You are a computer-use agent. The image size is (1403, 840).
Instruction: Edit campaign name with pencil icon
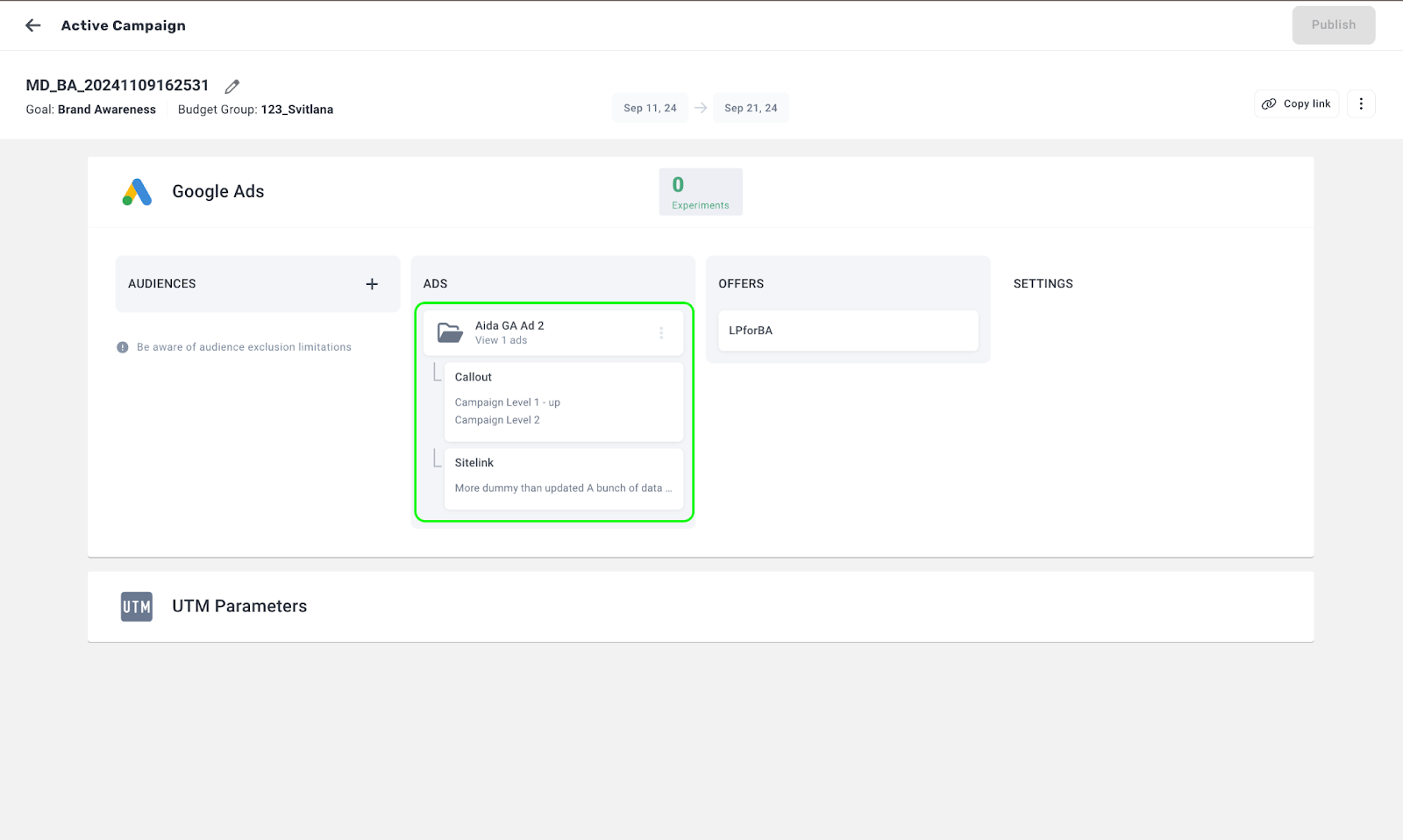(x=232, y=86)
